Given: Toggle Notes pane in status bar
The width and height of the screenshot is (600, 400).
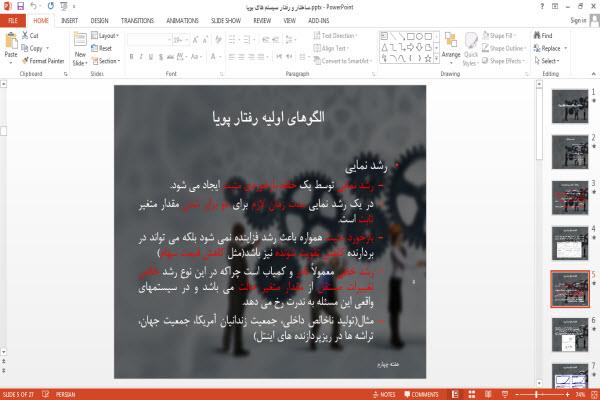Looking at the screenshot, I should click(384, 395).
